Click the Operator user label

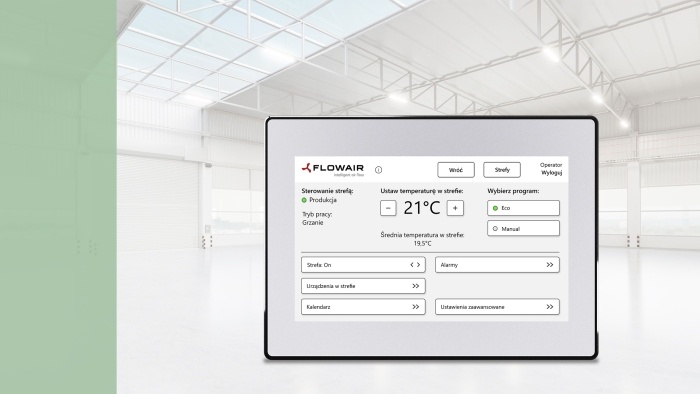(551, 165)
